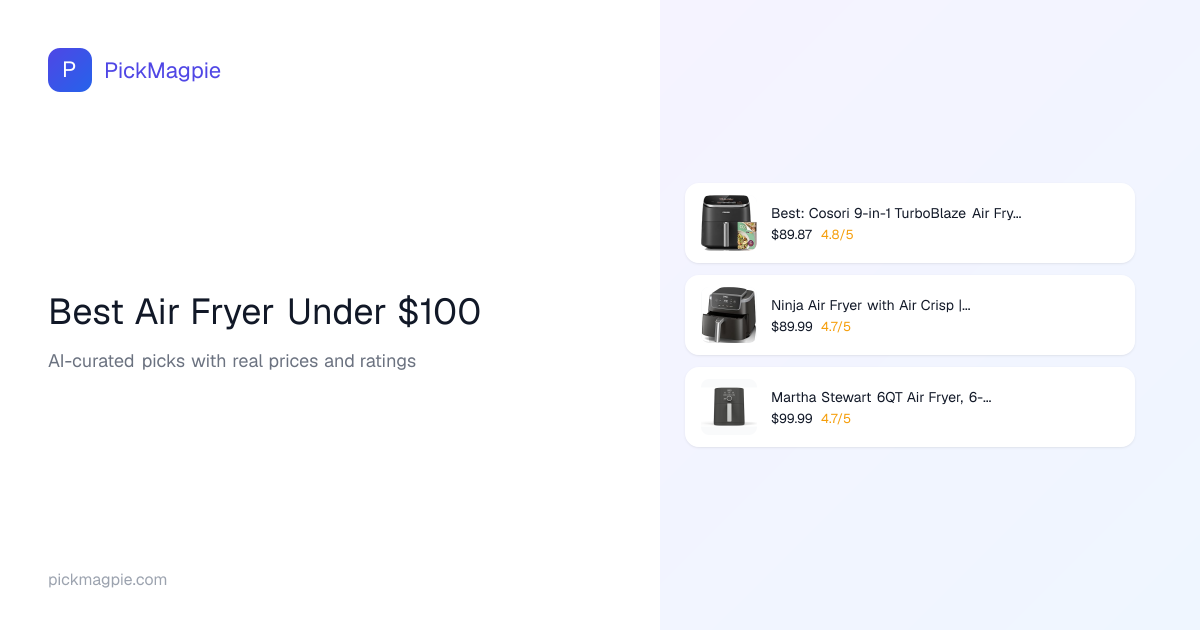The image size is (1200, 630).
Task: Click the $89.87 price on Cosori
Action: 791,235
